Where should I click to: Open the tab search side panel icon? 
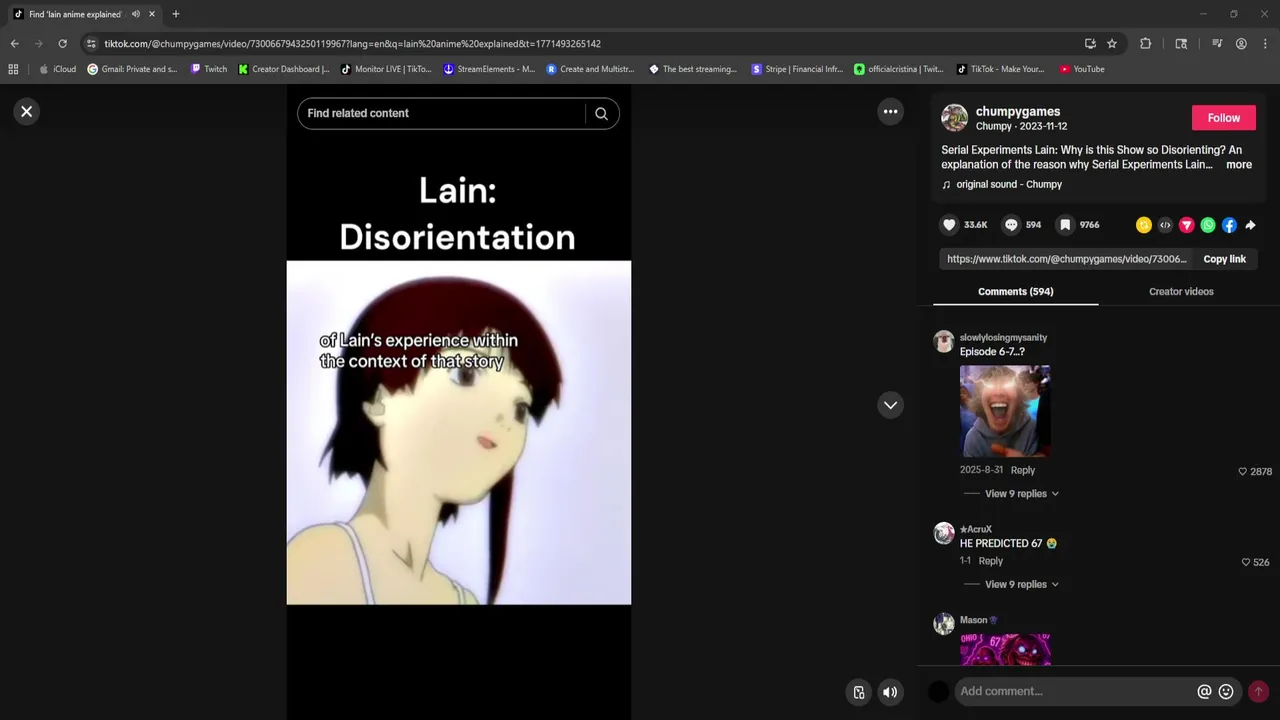[x=1181, y=44]
